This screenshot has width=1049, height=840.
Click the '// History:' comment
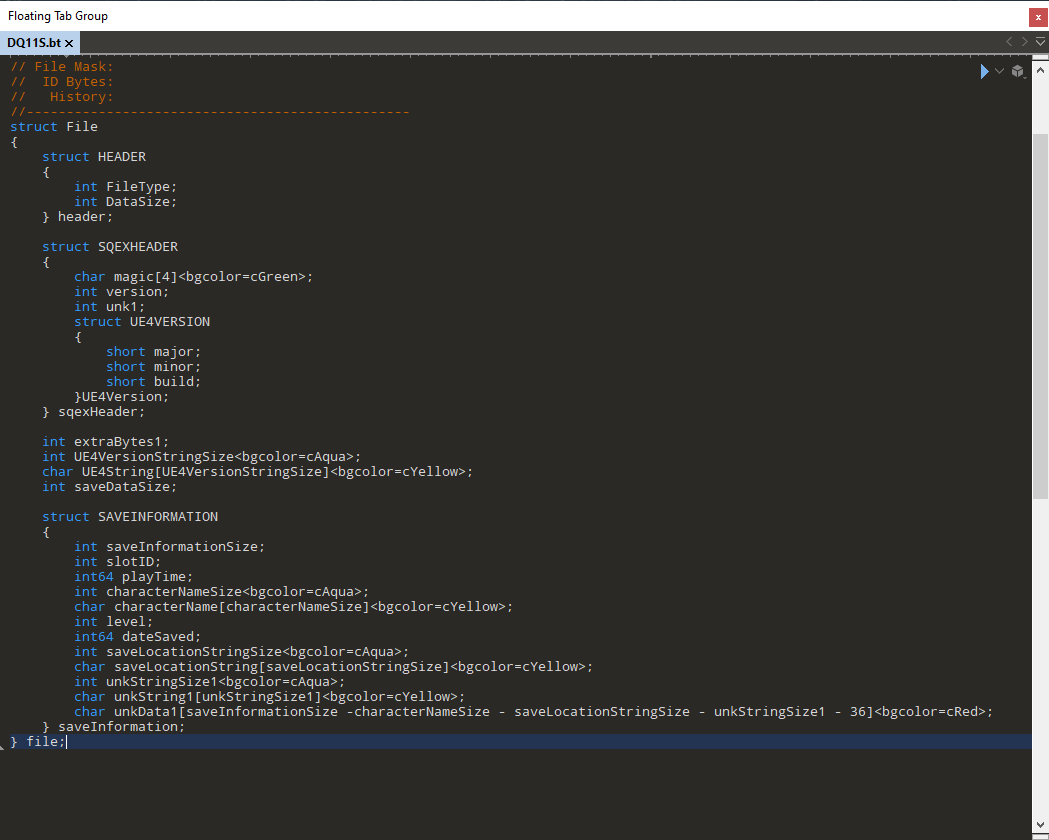[x=62, y=96]
